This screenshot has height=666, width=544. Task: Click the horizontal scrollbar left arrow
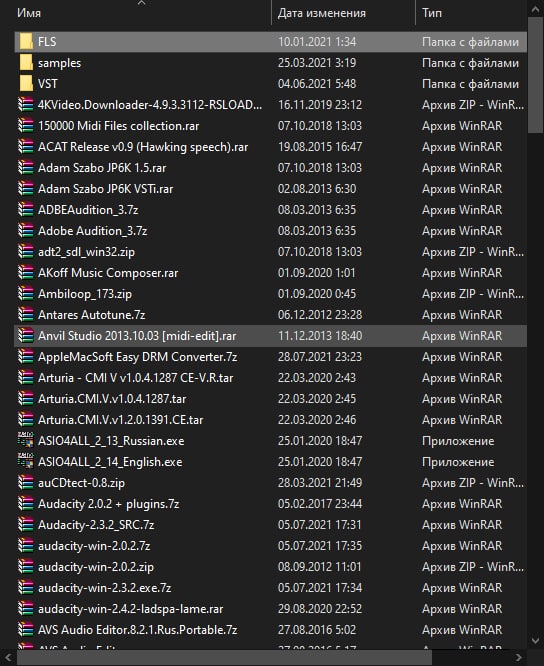pyautogui.click(x=8, y=658)
